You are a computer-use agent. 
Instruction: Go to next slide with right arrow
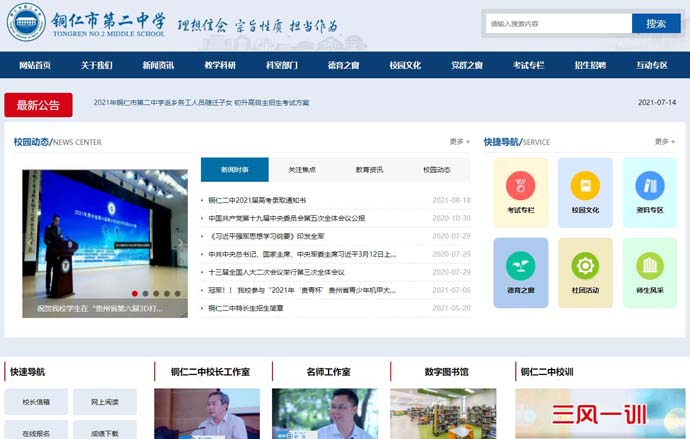tap(180, 242)
